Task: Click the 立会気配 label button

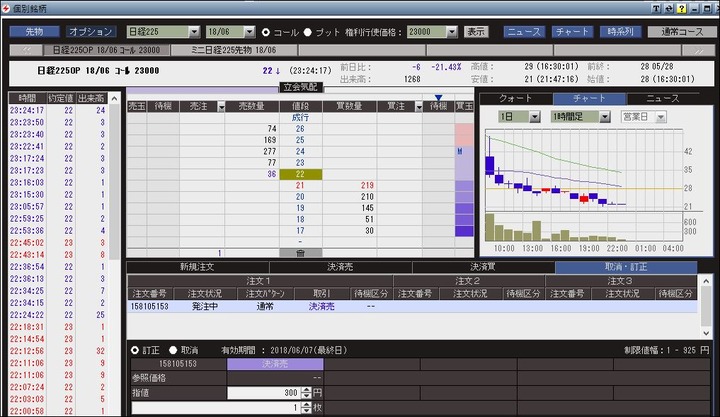Action: 301,87
